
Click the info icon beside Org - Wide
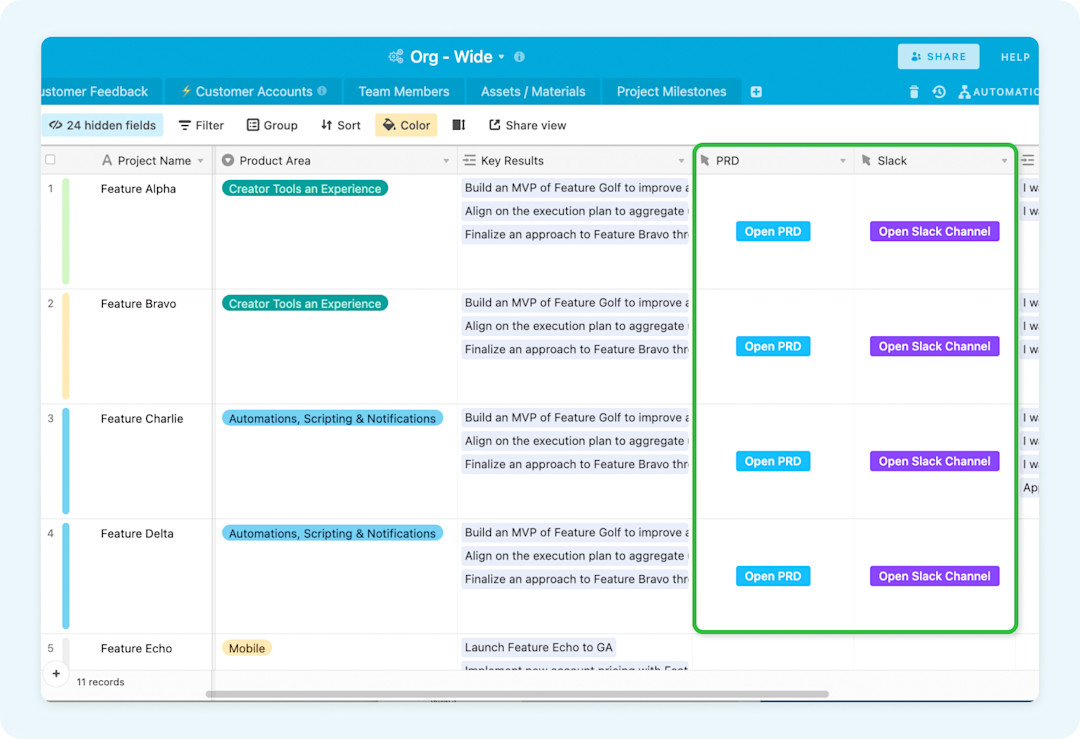tap(518, 57)
